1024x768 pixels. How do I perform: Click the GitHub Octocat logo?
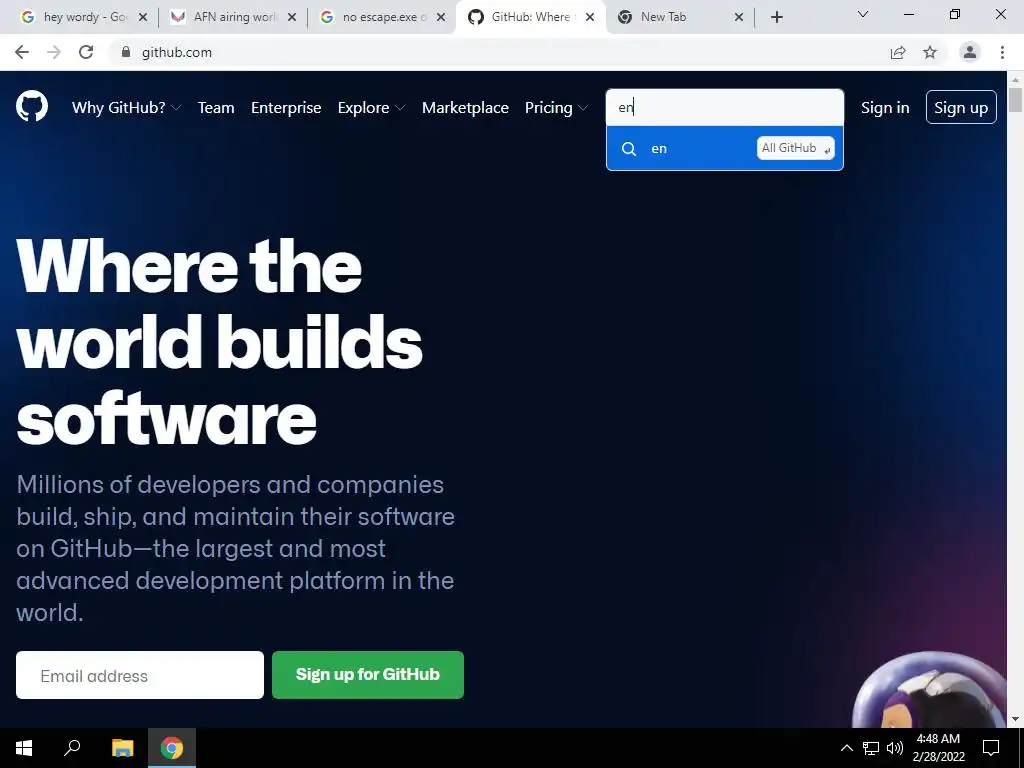tap(32, 107)
